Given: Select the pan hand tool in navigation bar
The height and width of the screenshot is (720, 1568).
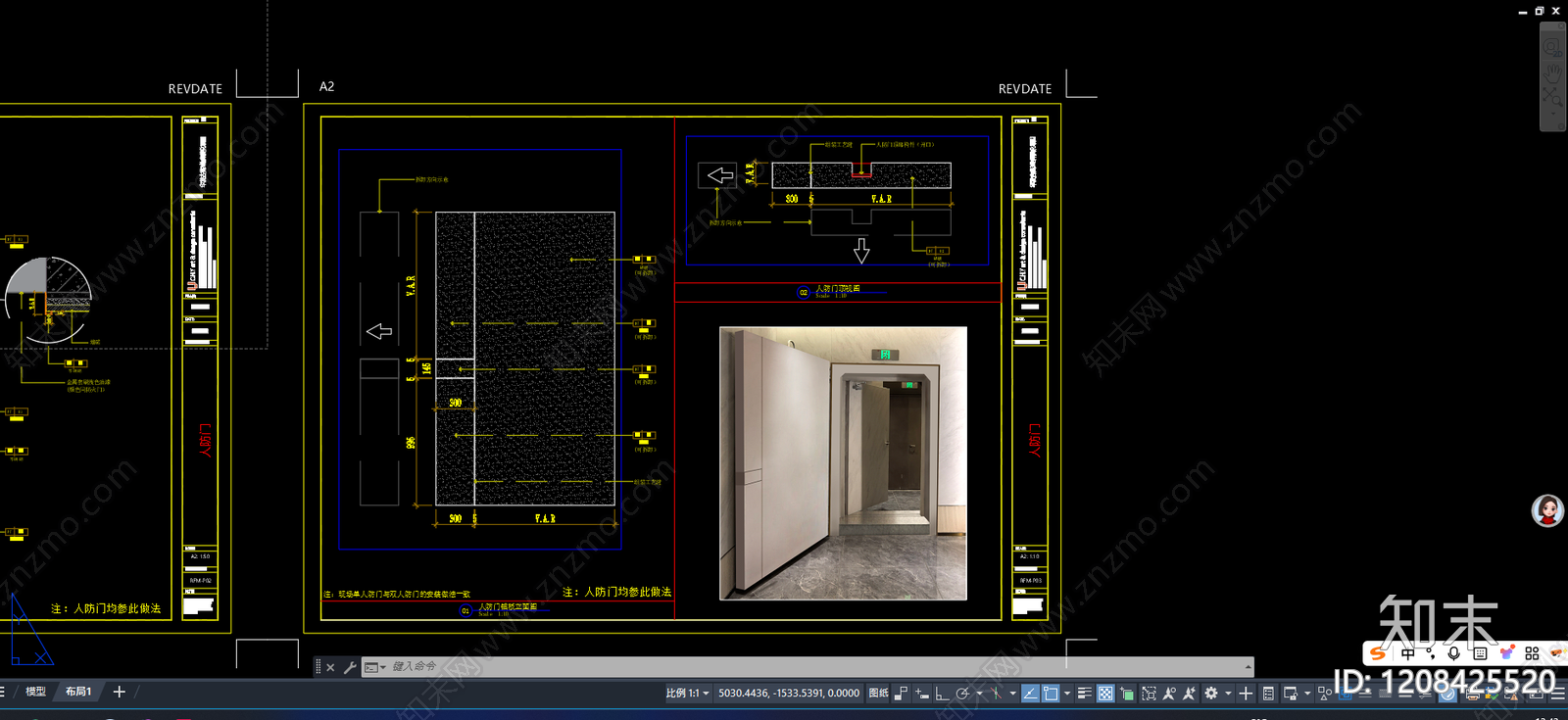Looking at the screenshot, I should 1552,72.
